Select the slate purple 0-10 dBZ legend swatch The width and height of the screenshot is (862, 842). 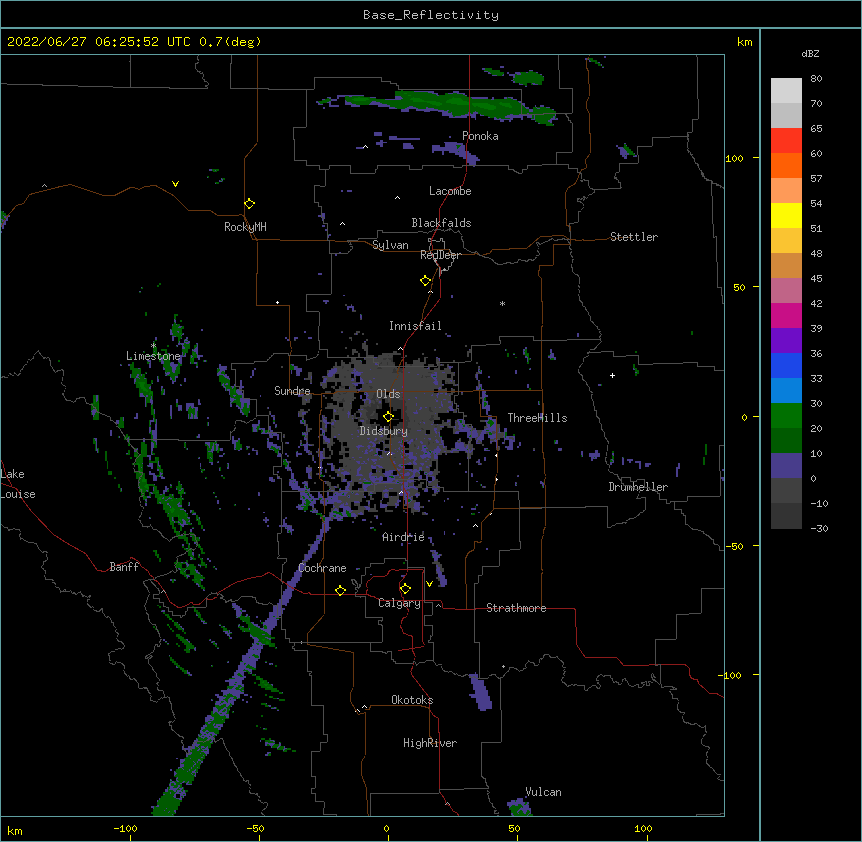(786, 466)
